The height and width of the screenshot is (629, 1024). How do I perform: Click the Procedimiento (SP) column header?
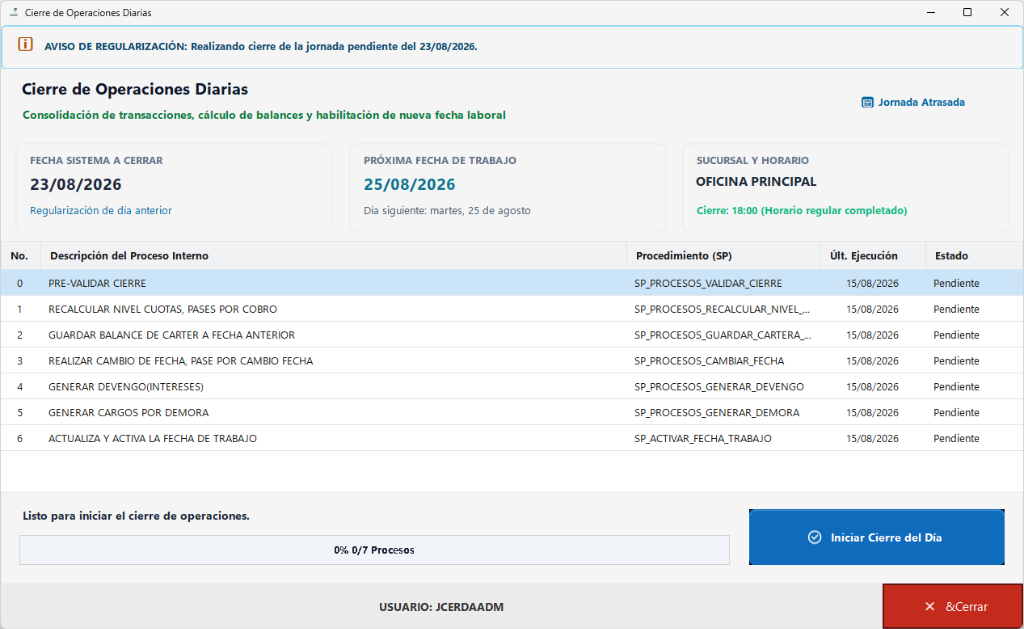tap(724, 255)
